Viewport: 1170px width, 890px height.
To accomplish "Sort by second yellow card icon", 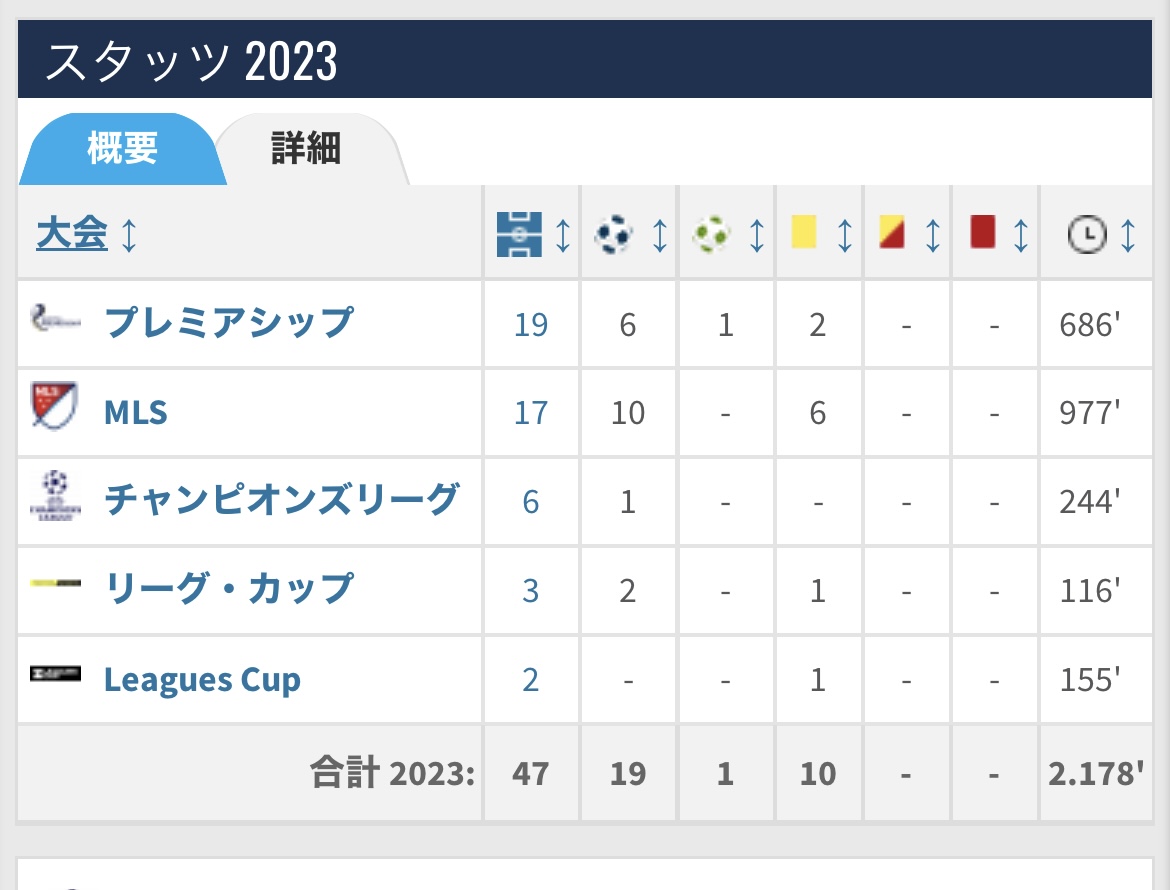I will pyautogui.click(x=892, y=233).
